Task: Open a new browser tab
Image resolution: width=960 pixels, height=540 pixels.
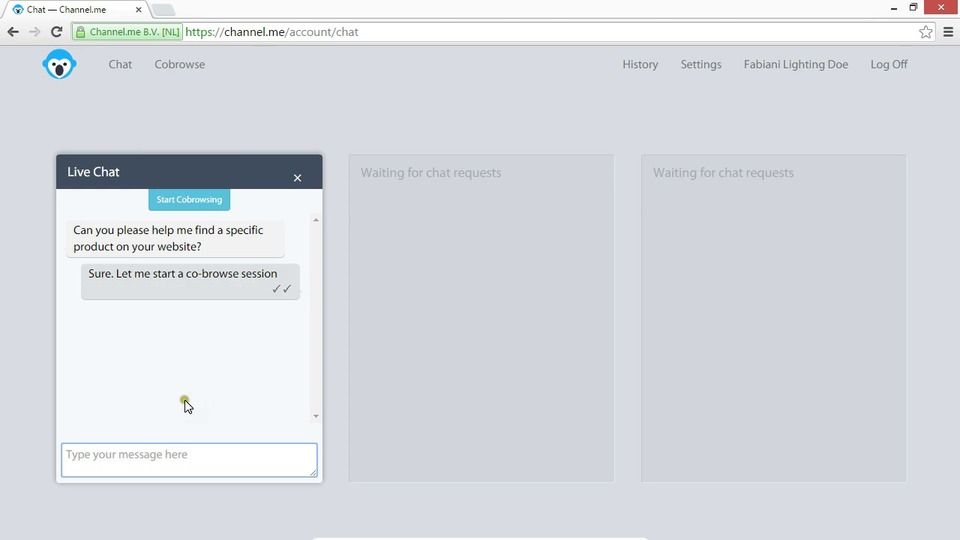Action: pyautogui.click(x=163, y=10)
